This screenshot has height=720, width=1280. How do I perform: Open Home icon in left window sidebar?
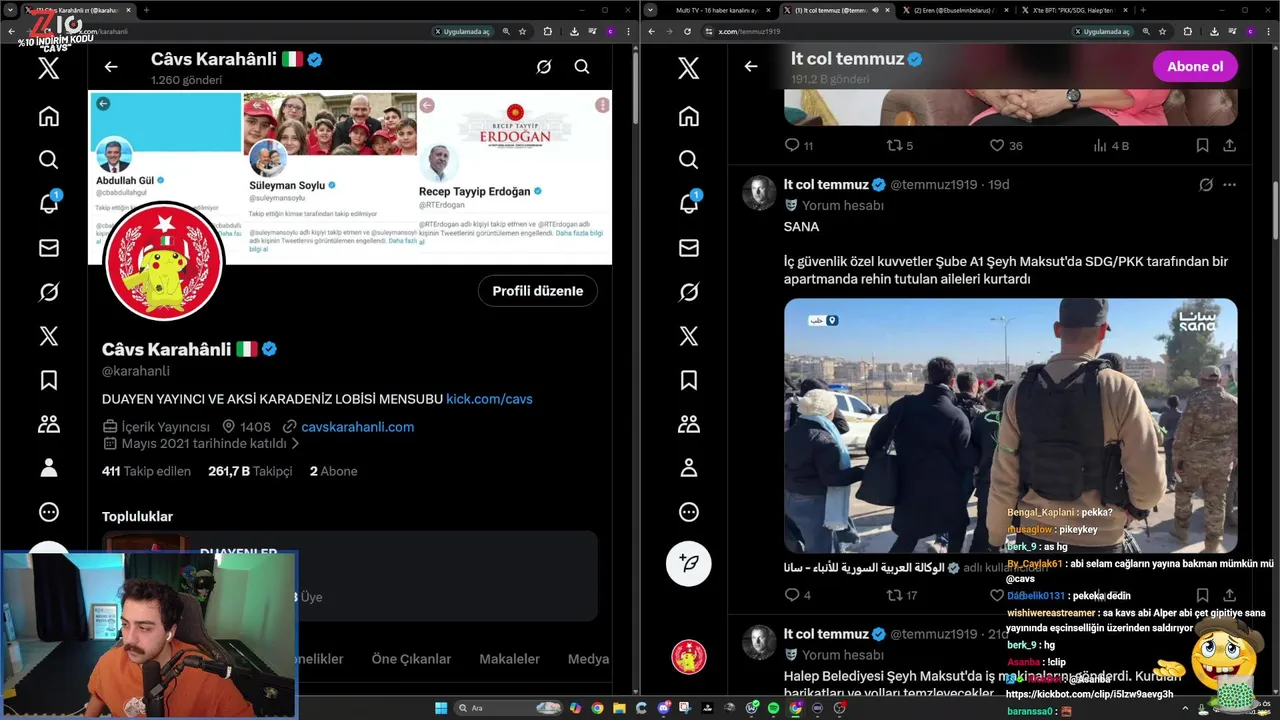[x=48, y=116]
